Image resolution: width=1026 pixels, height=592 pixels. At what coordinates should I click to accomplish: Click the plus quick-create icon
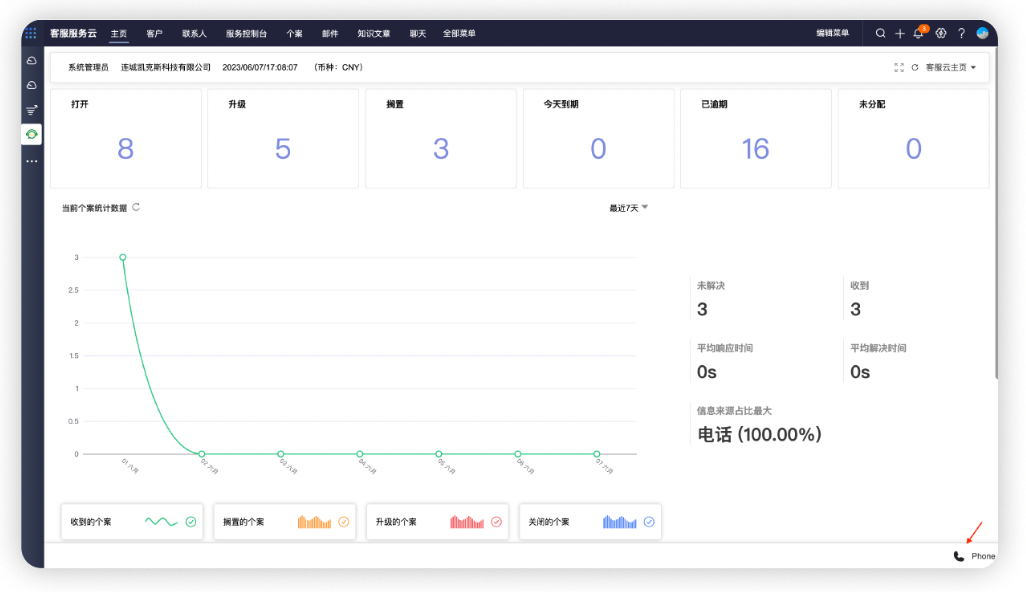[x=900, y=33]
